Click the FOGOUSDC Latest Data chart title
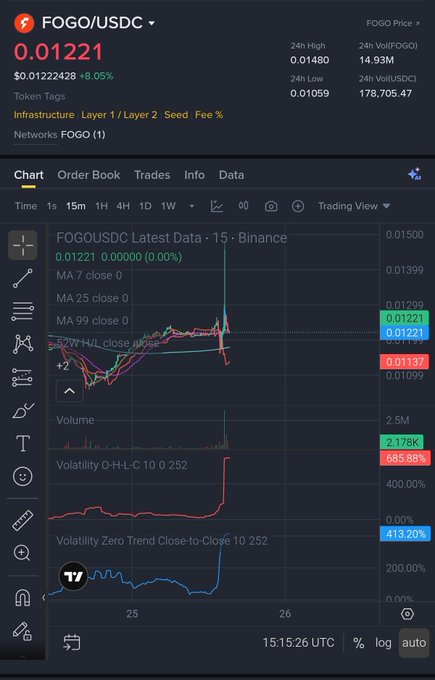435x680 pixels. click(x=172, y=238)
